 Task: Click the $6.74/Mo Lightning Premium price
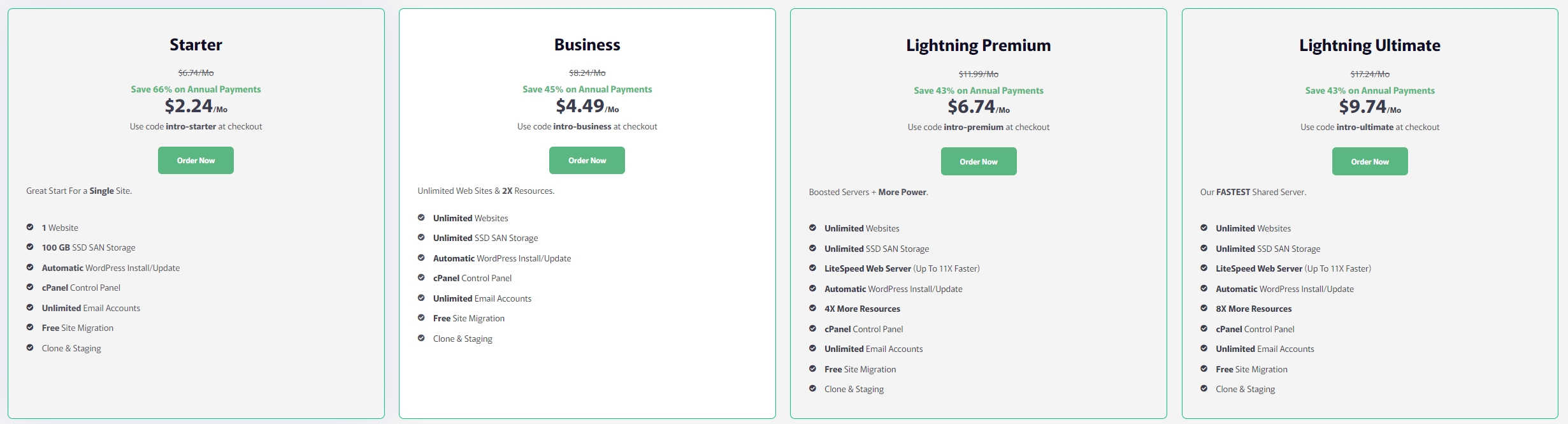978,107
